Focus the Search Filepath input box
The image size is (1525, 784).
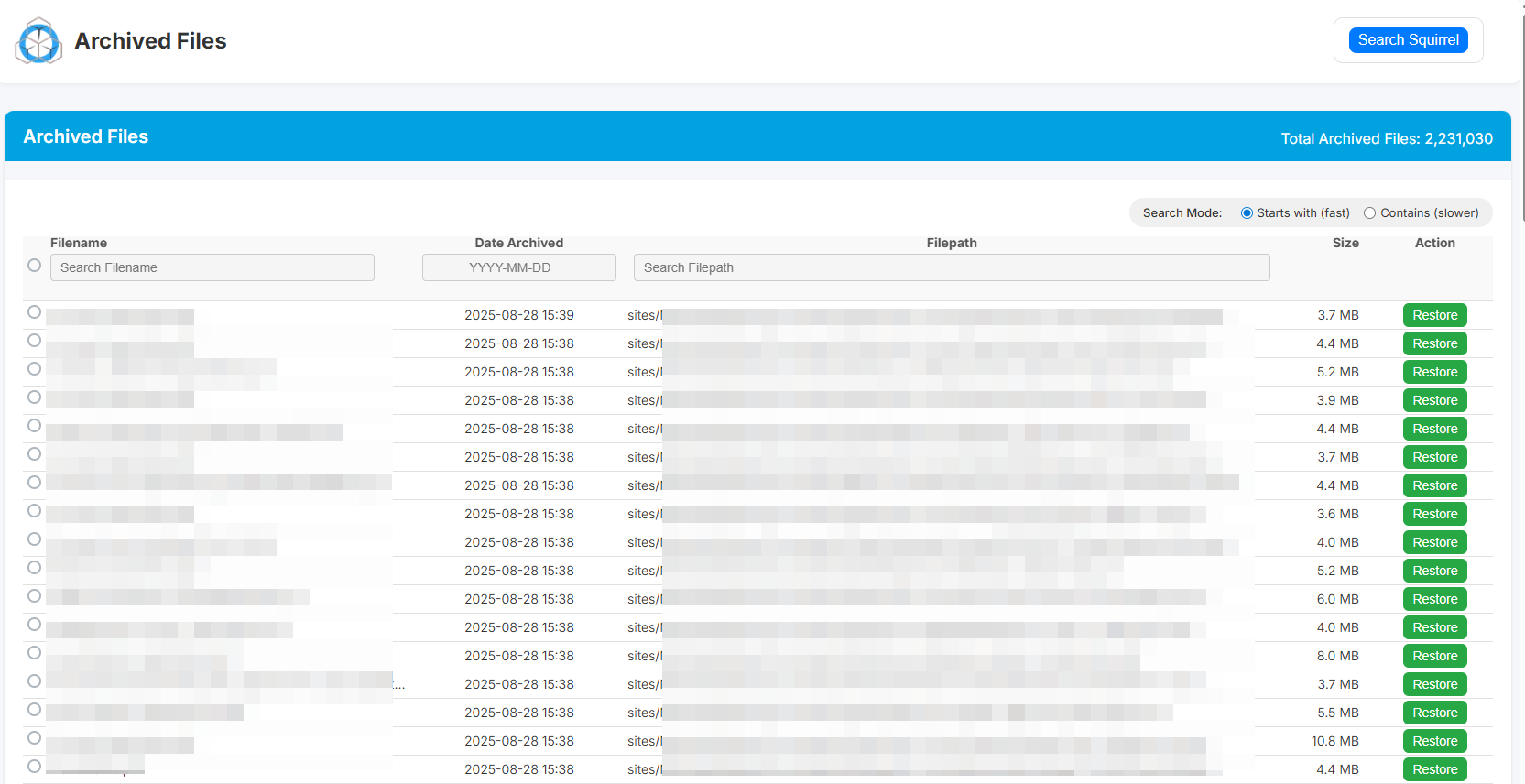[951, 267]
